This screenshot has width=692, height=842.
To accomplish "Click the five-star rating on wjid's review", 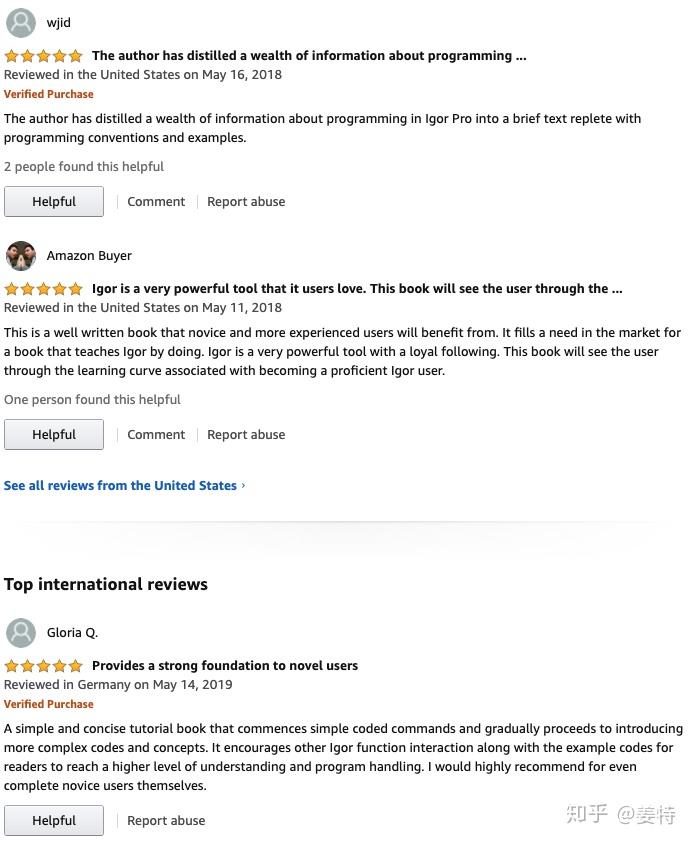I will tap(44, 56).
